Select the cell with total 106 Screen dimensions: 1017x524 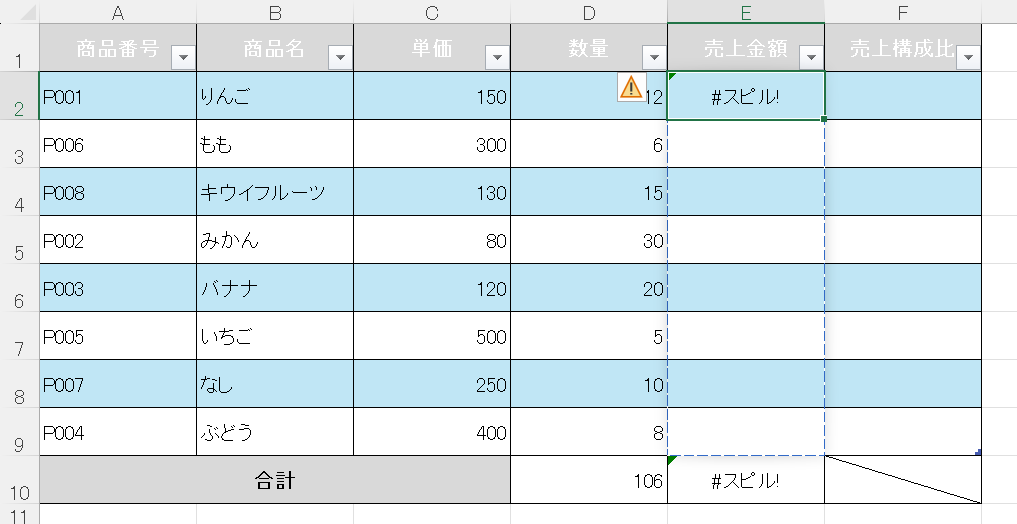tap(588, 480)
